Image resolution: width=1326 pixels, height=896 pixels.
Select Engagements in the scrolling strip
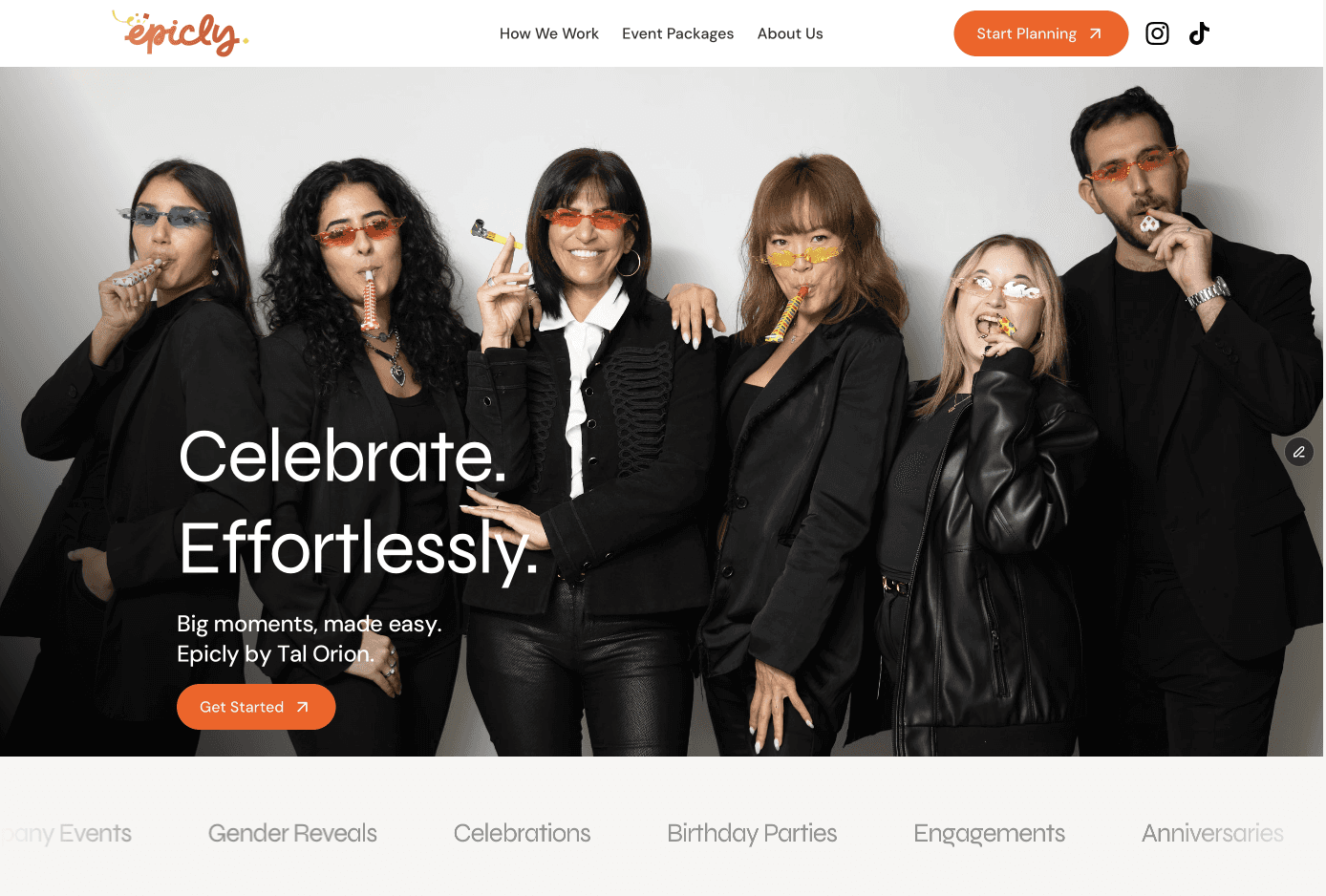pyautogui.click(x=989, y=834)
